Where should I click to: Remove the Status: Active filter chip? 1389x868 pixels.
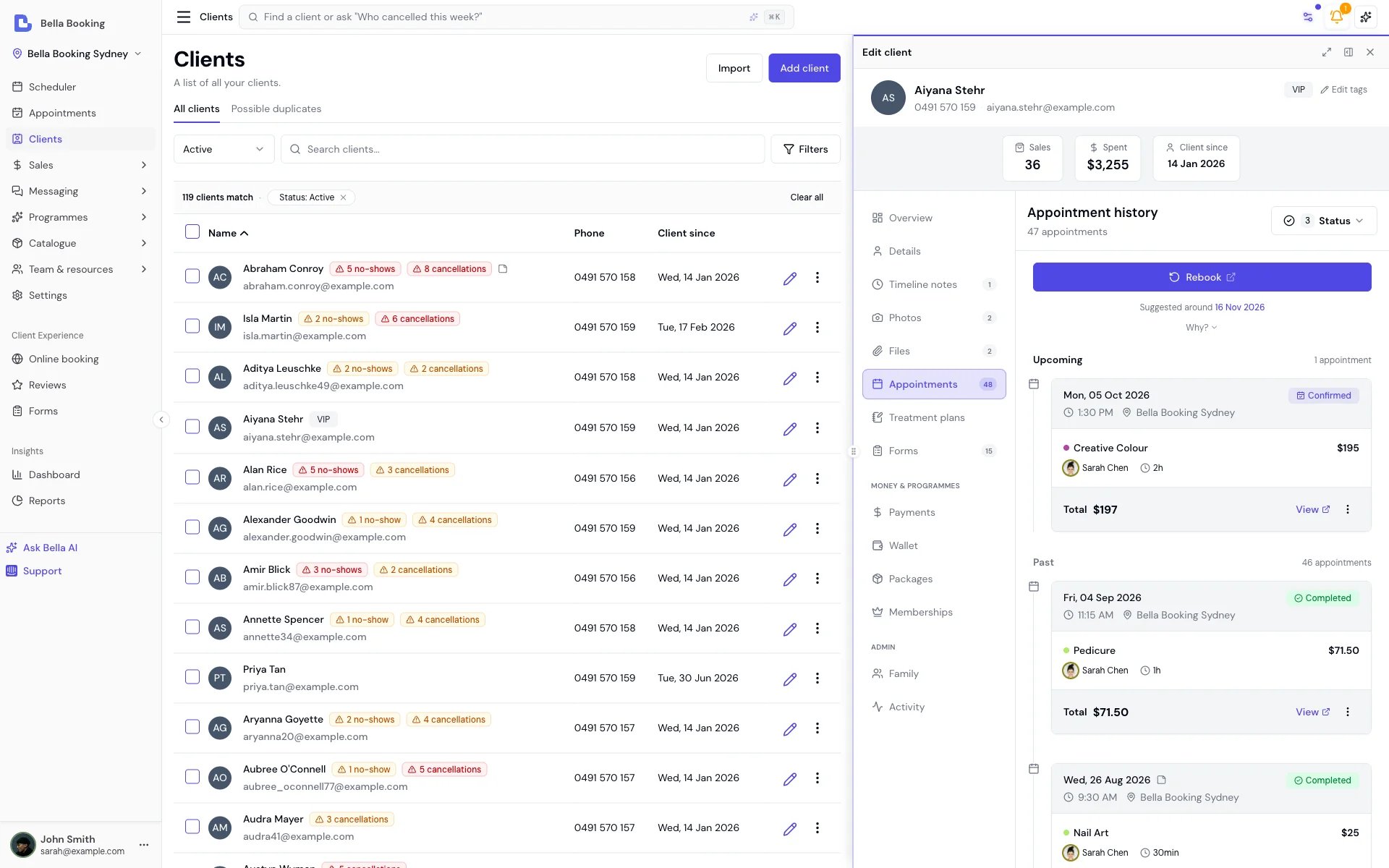pyautogui.click(x=344, y=197)
